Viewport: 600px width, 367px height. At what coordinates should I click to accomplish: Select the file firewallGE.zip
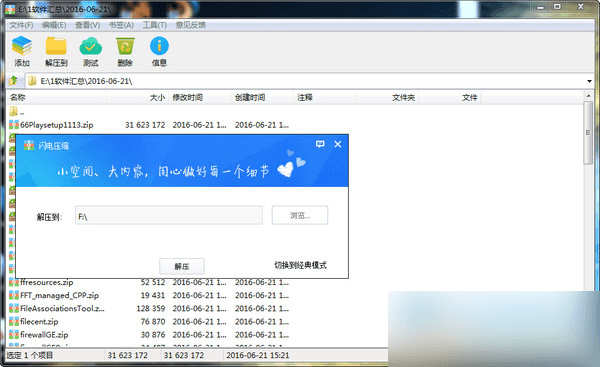click(x=44, y=334)
